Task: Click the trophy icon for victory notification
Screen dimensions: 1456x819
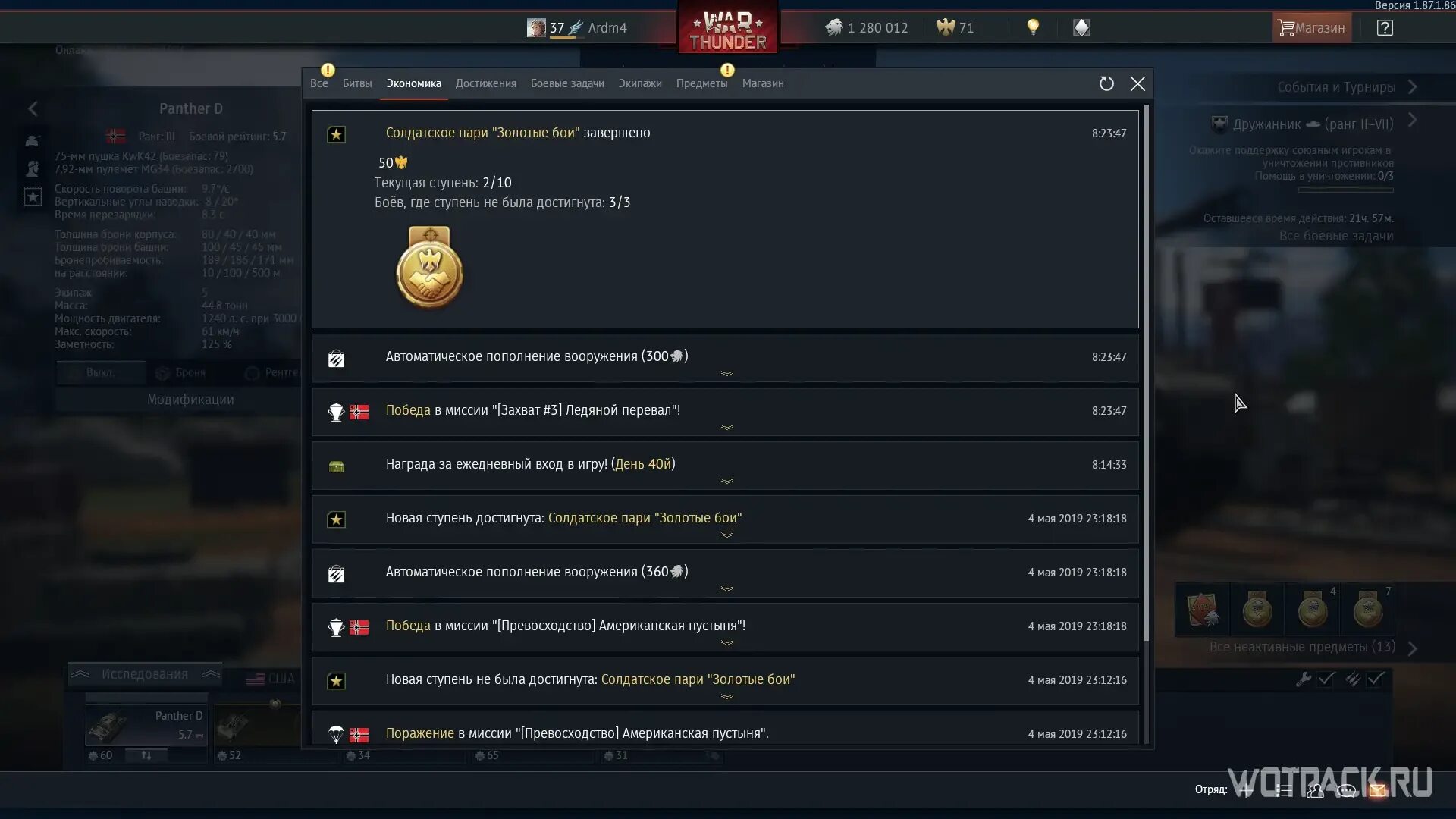Action: coord(335,411)
